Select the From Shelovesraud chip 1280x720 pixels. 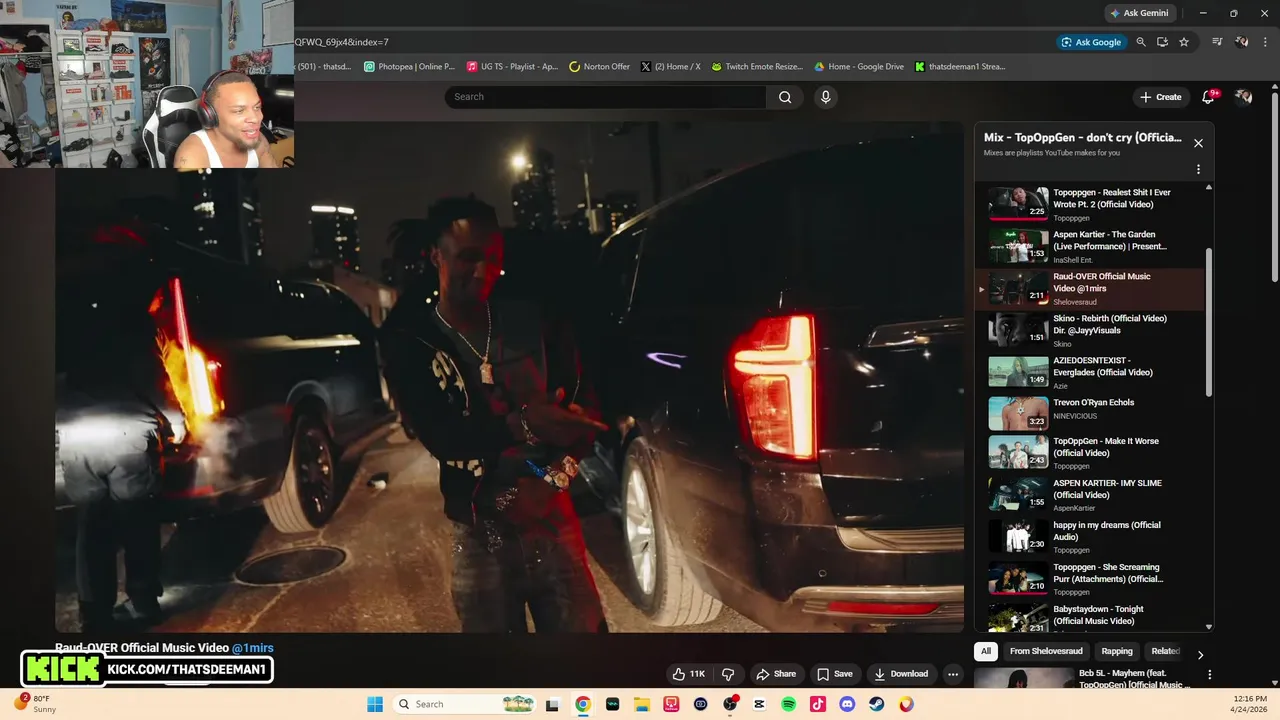(x=1046, y=651)
